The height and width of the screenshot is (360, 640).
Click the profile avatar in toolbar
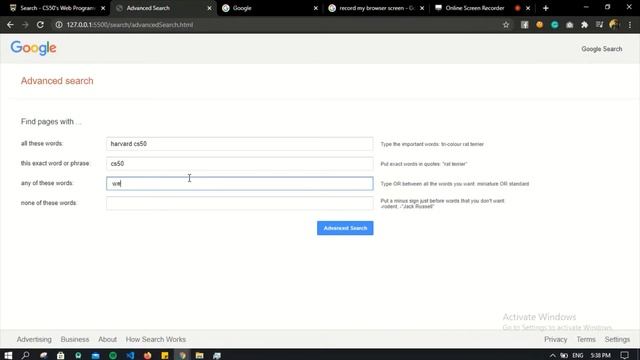pyautogui.click(x=614, y=24)
